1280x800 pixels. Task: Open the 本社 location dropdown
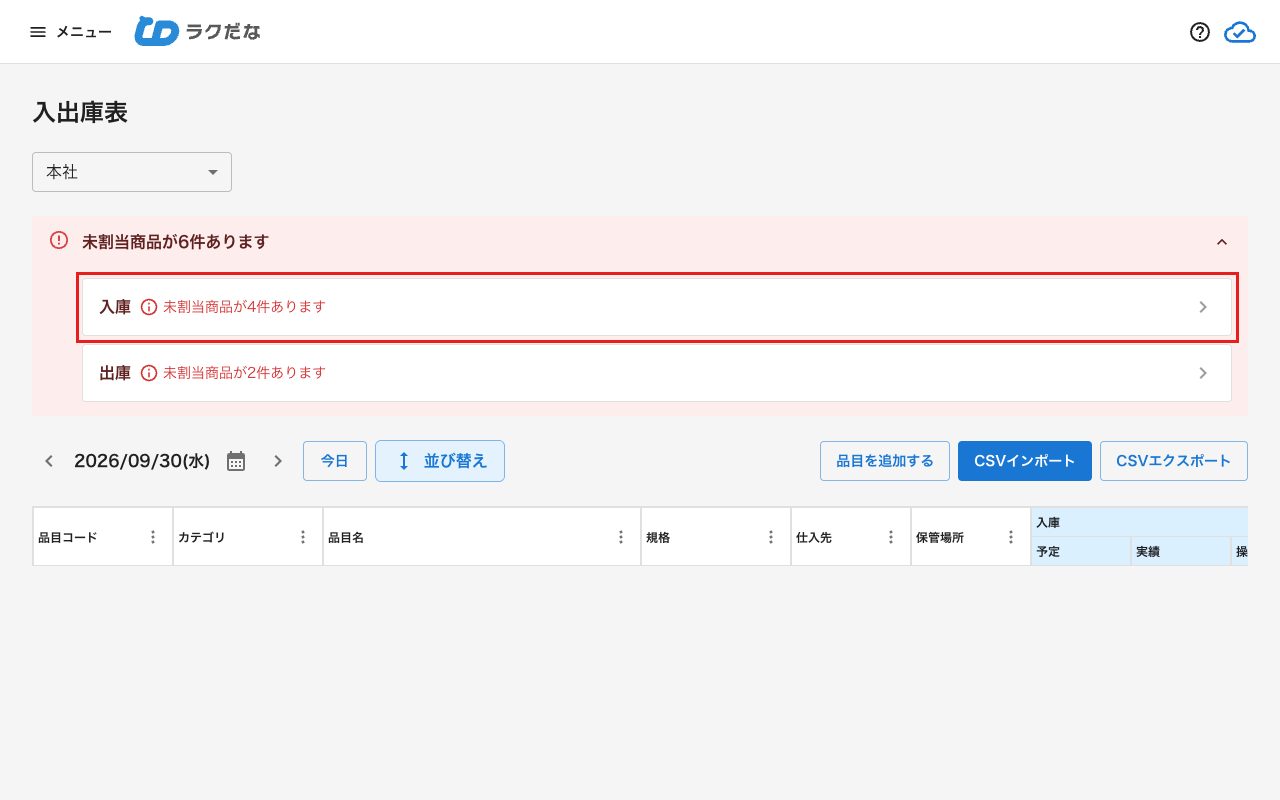click(x=132, y=172)
